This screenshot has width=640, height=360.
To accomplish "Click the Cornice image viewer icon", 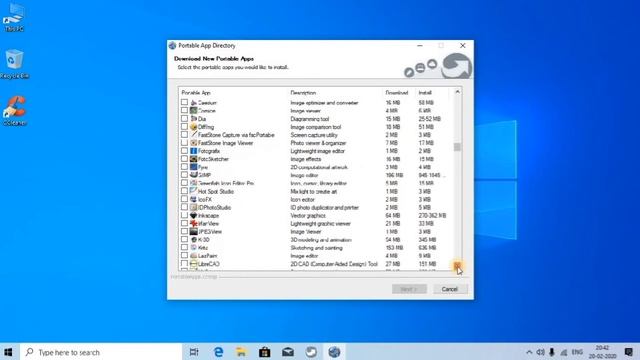I will (x=193, y=111).
